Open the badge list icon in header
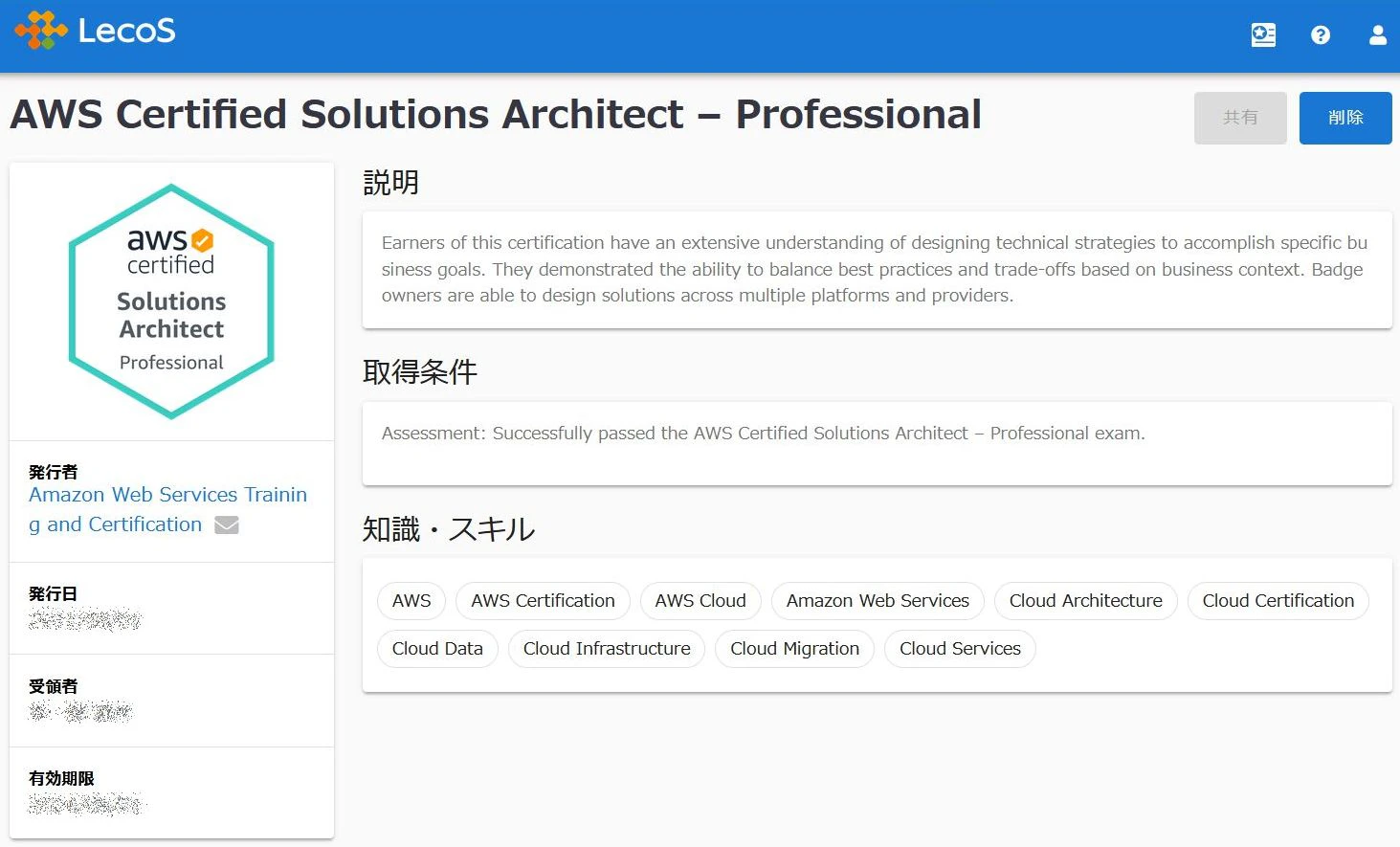1400x847 pixels. pos(1263,35)
